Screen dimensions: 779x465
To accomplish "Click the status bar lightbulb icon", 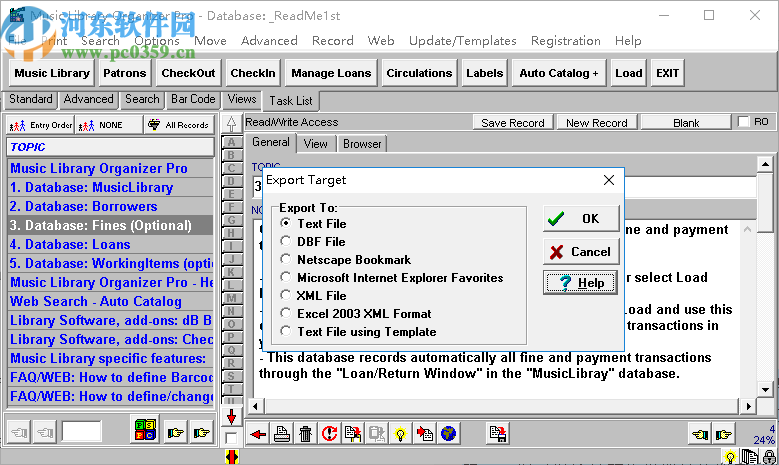I will pyautogui.click(x=730, y=457).
